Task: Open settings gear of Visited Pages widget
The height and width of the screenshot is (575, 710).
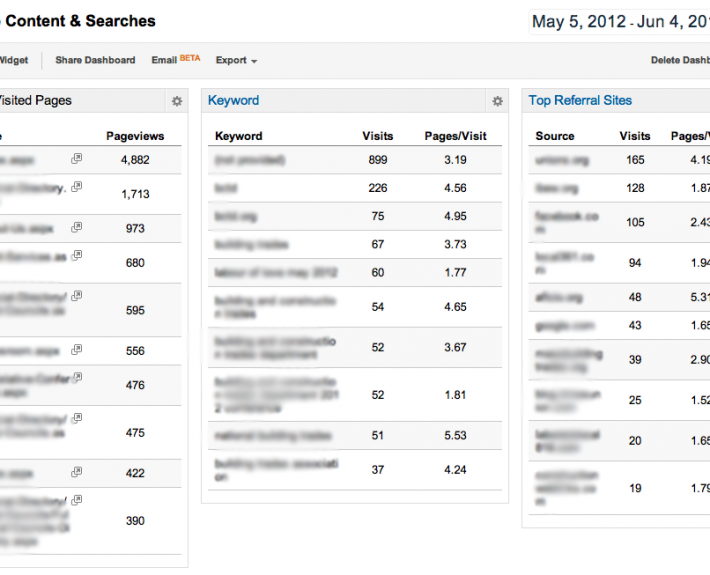Action: pos(177,101)
